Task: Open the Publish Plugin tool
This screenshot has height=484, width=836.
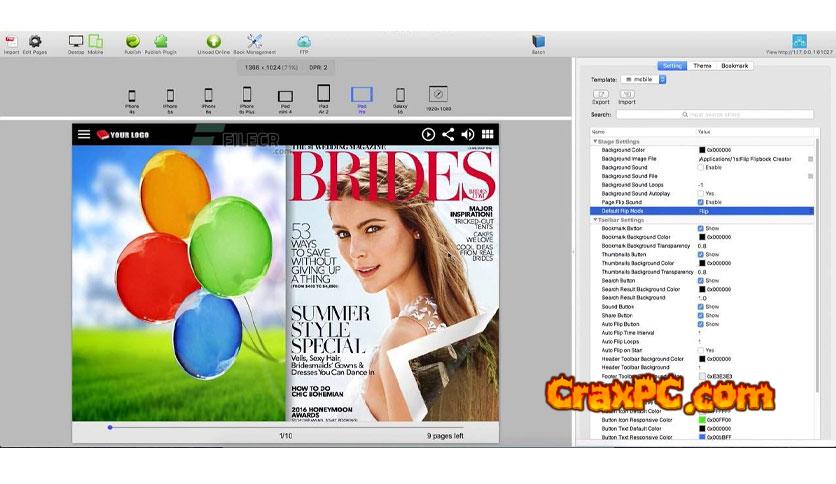Action: pyautogui.click(x=160, y=42)
